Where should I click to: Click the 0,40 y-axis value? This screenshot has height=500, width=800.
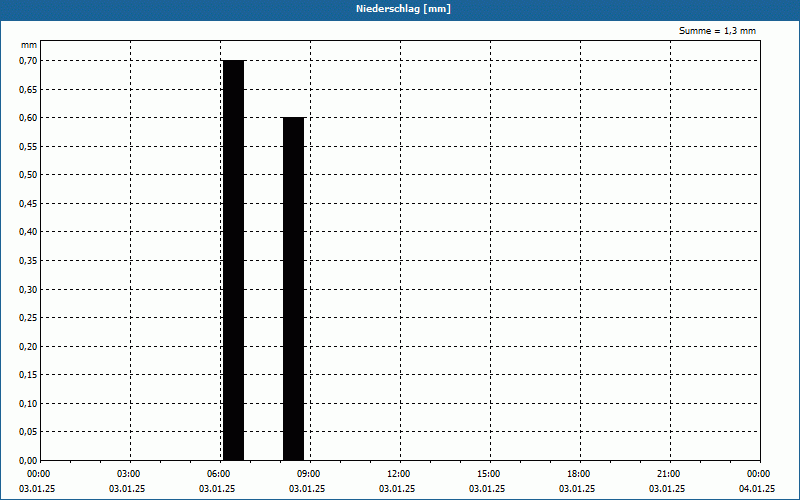tap(28, 232)
